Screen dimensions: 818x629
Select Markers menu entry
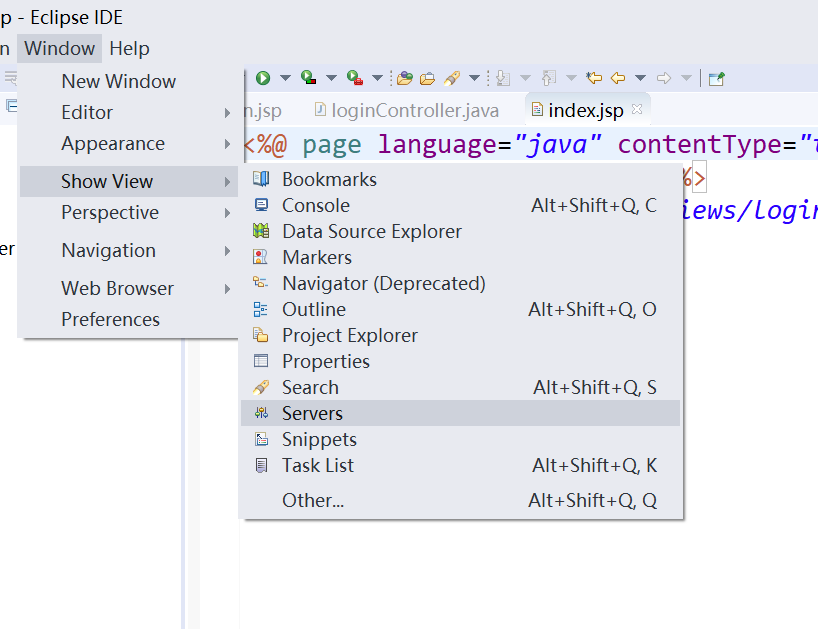tap(461, 257)
